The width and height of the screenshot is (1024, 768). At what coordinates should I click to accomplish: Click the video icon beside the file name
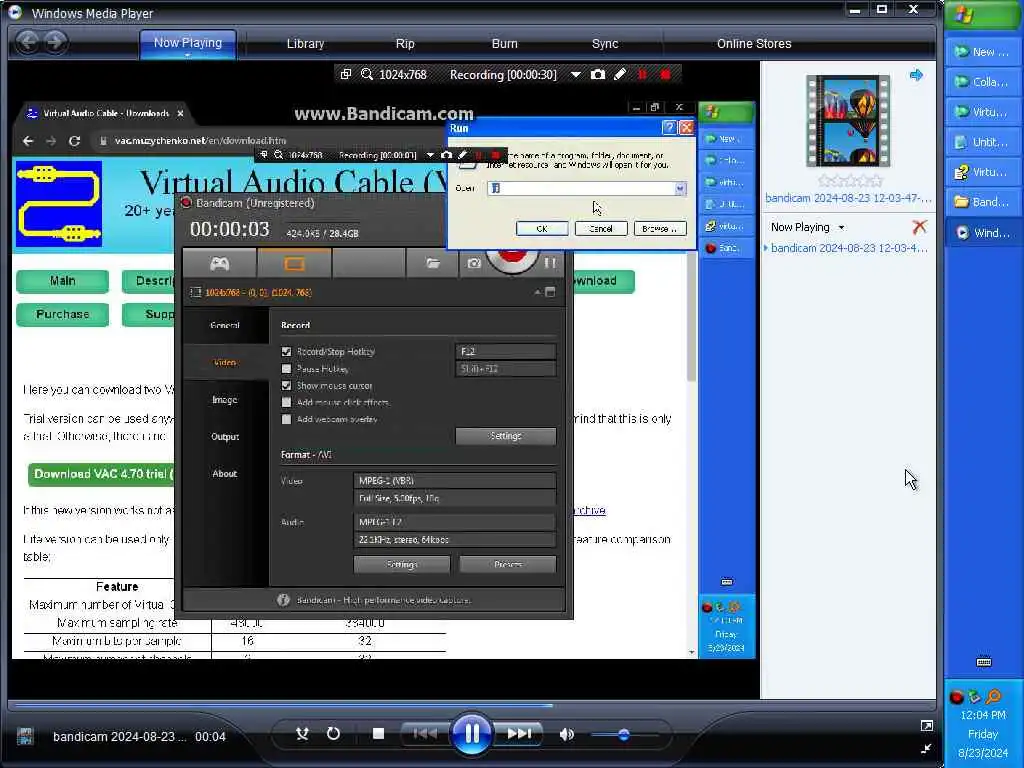pos(25,737)
